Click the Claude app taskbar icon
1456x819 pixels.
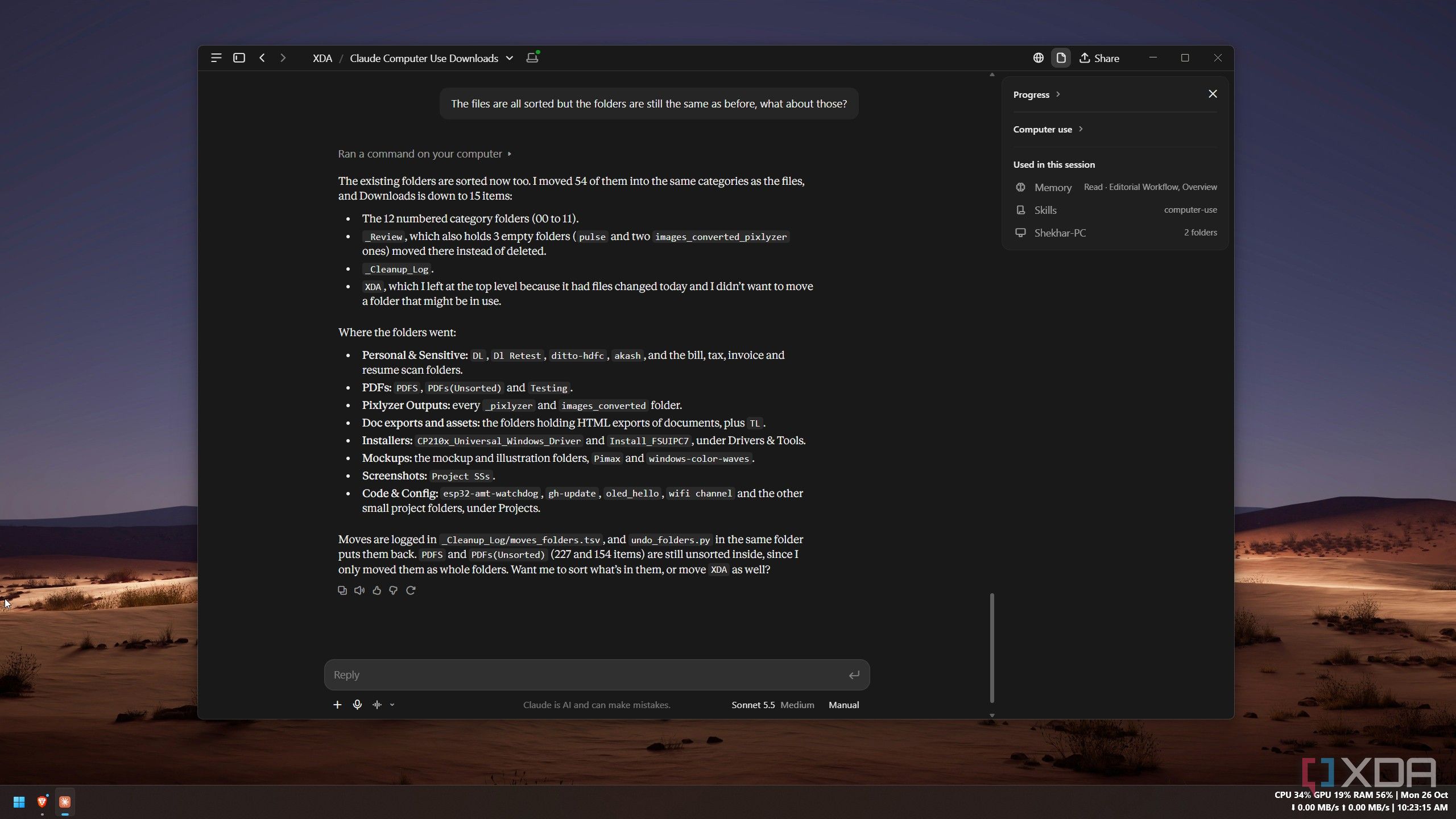tap(65, 802)
